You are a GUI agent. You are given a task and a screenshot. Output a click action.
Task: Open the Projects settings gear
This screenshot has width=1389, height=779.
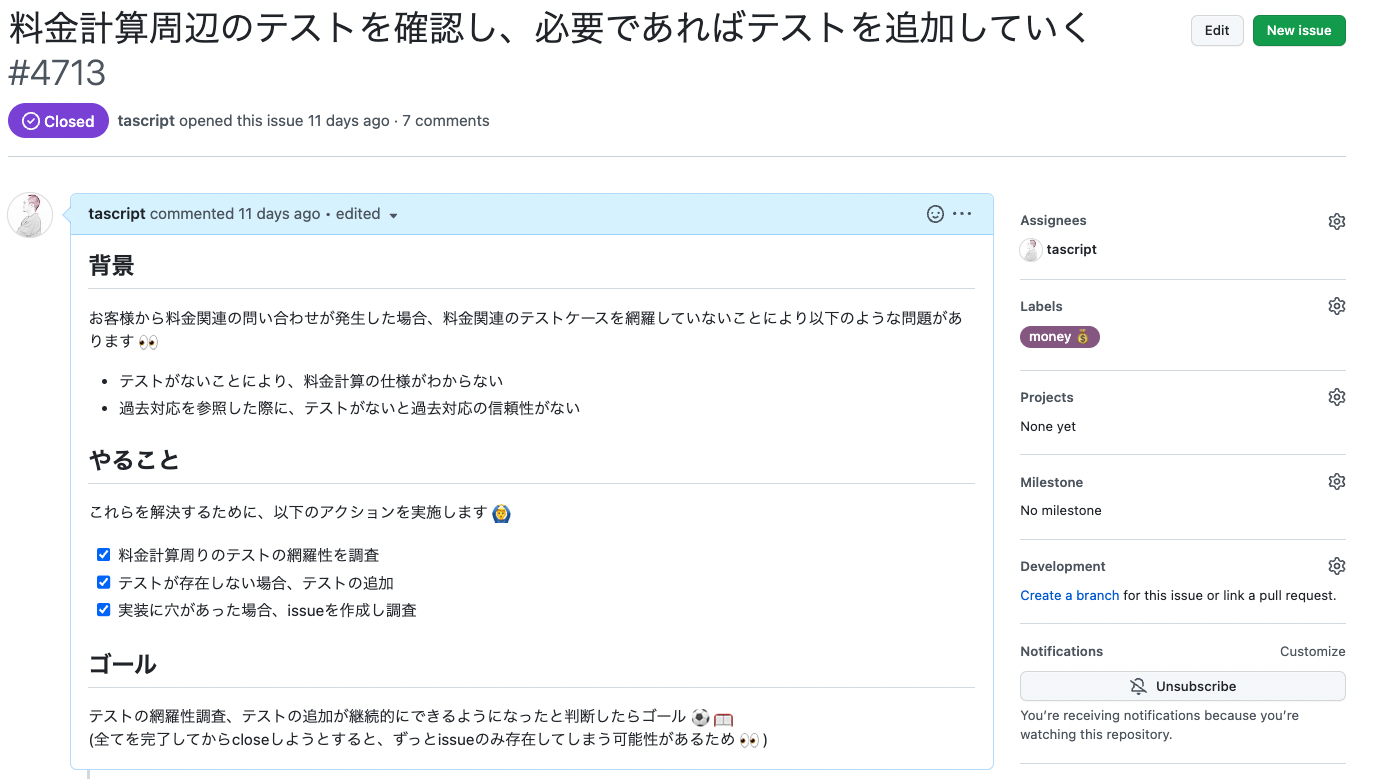pos(1337,397)
